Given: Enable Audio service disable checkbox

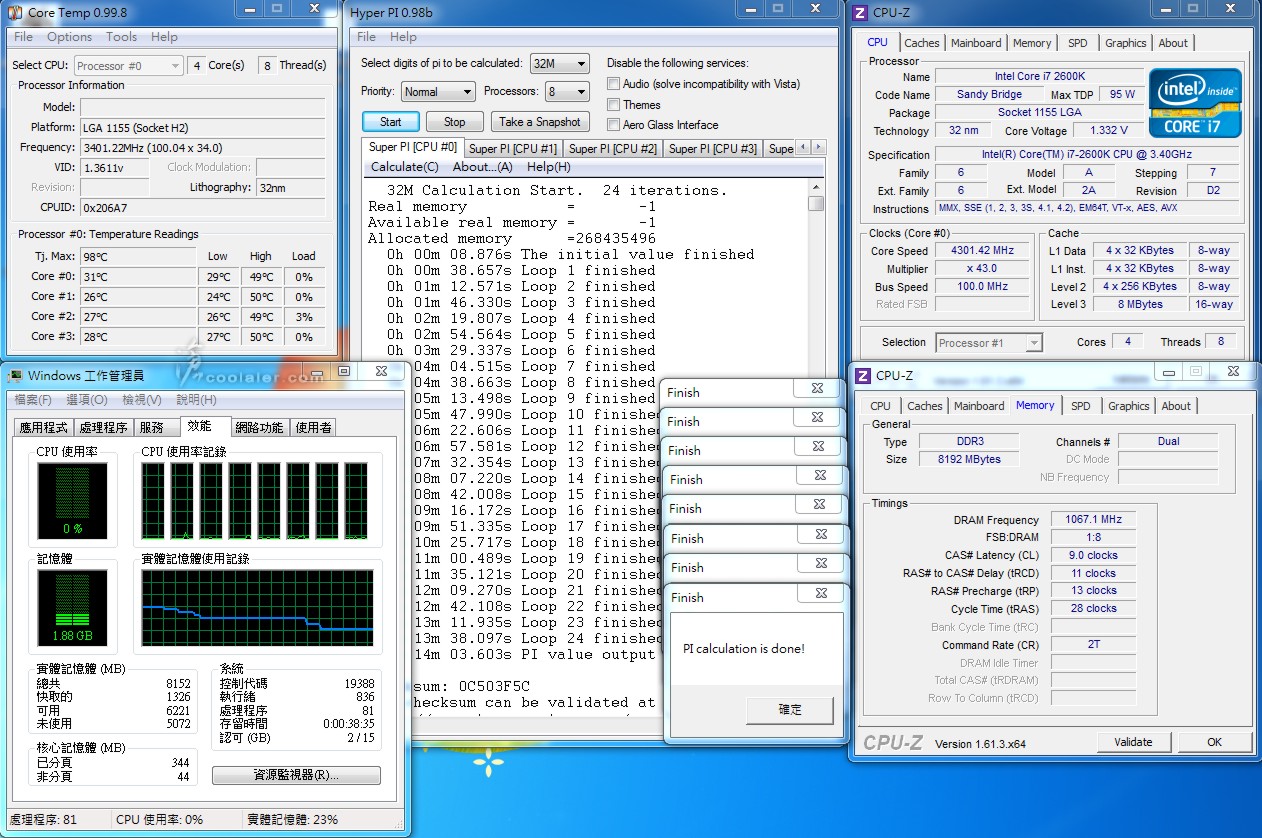Looking at the screenshot, I should coord(614,84).
